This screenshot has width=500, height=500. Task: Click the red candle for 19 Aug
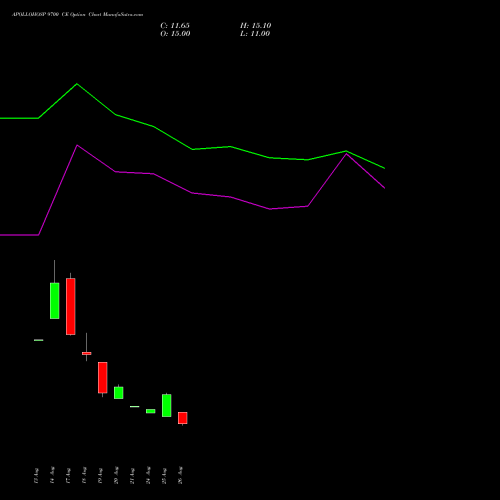pos(103,377)
